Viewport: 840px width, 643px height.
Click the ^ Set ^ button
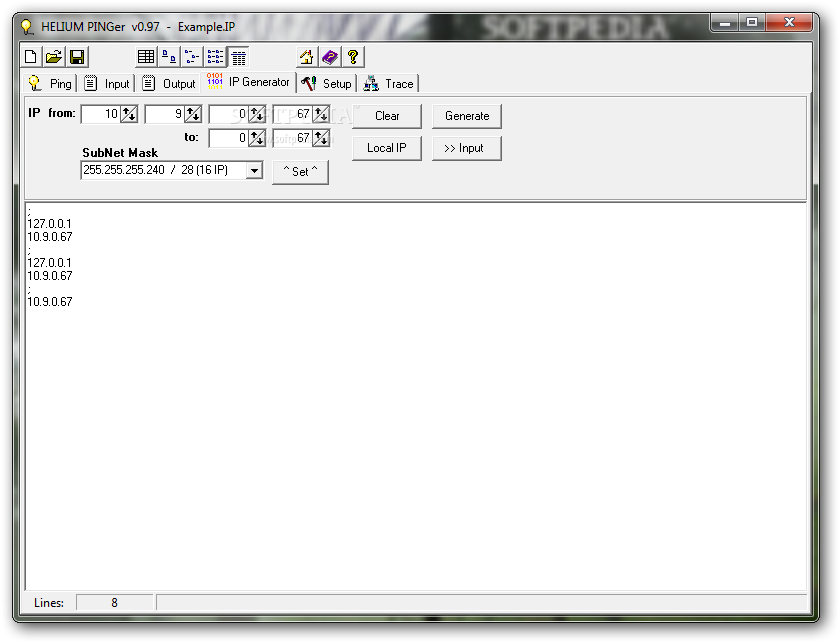300,172
